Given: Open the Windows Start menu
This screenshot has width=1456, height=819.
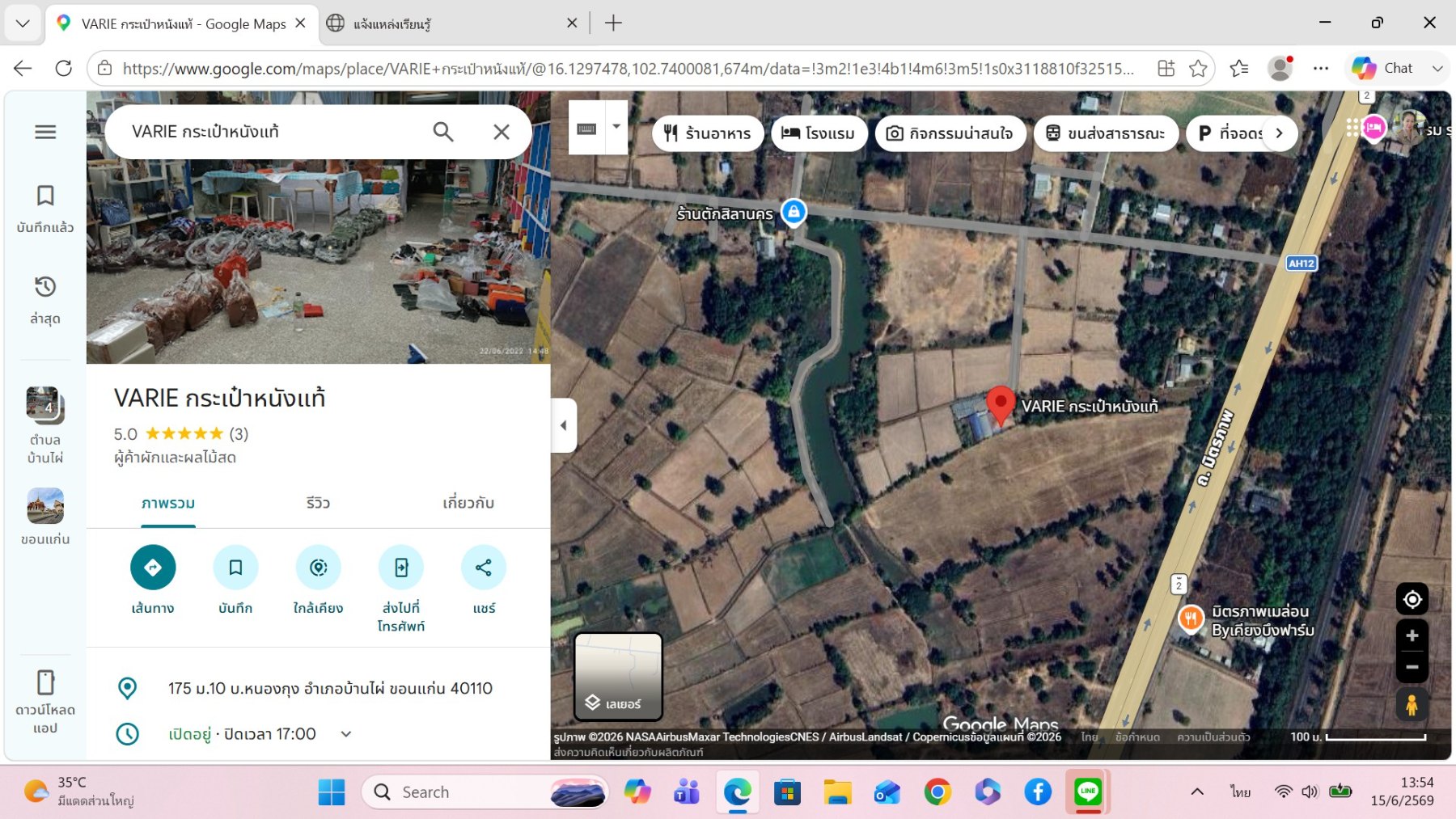Looking at the screenshot, I should (x=332, y=792).
